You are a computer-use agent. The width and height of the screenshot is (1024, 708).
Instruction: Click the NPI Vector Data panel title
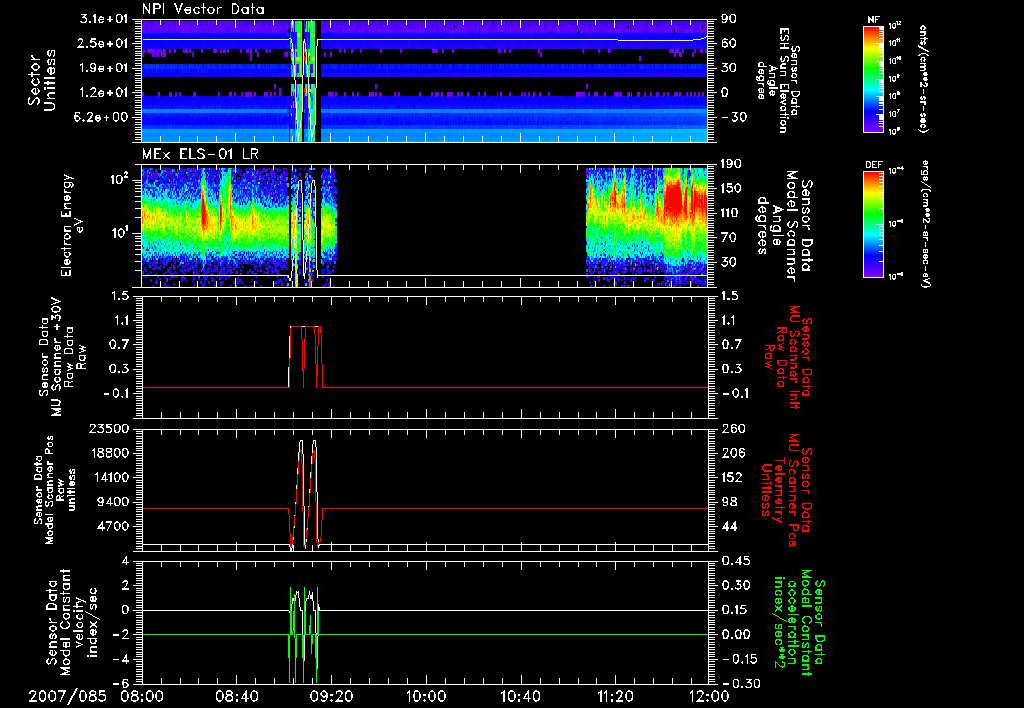pos(203,9)
